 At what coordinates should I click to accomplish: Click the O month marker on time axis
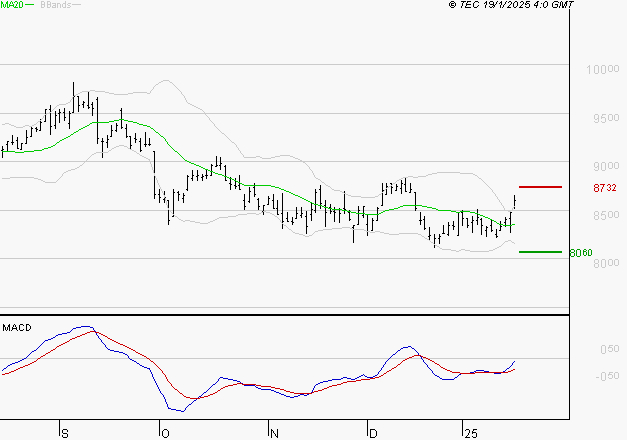coord(165,434)
